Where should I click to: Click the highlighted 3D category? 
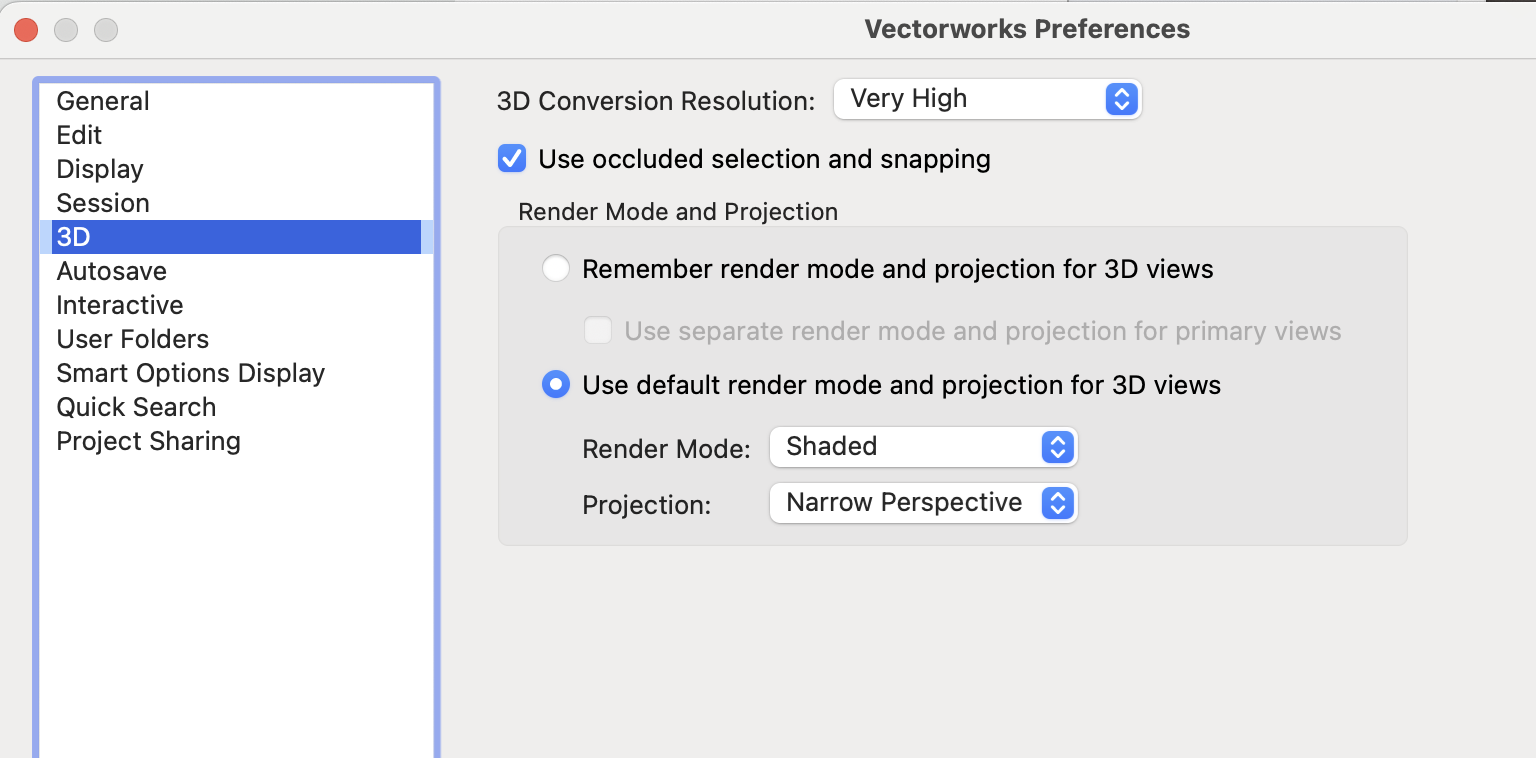(x=74, y=237)
